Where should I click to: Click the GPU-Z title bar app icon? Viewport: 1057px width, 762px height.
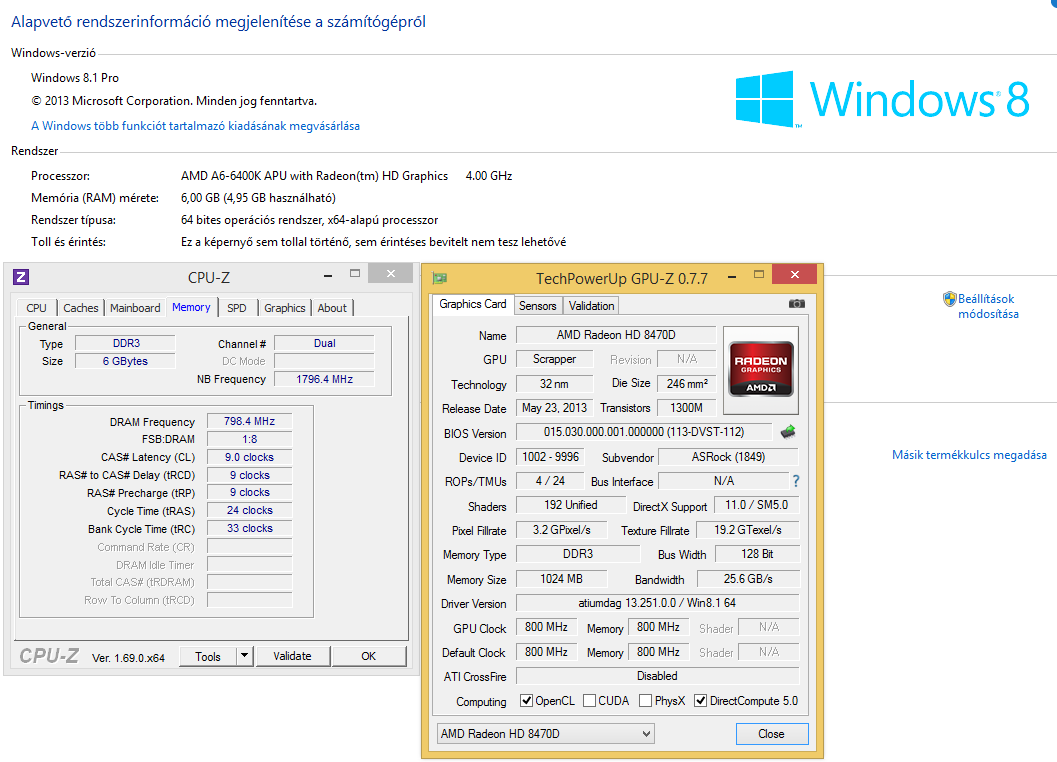point(440,278)
